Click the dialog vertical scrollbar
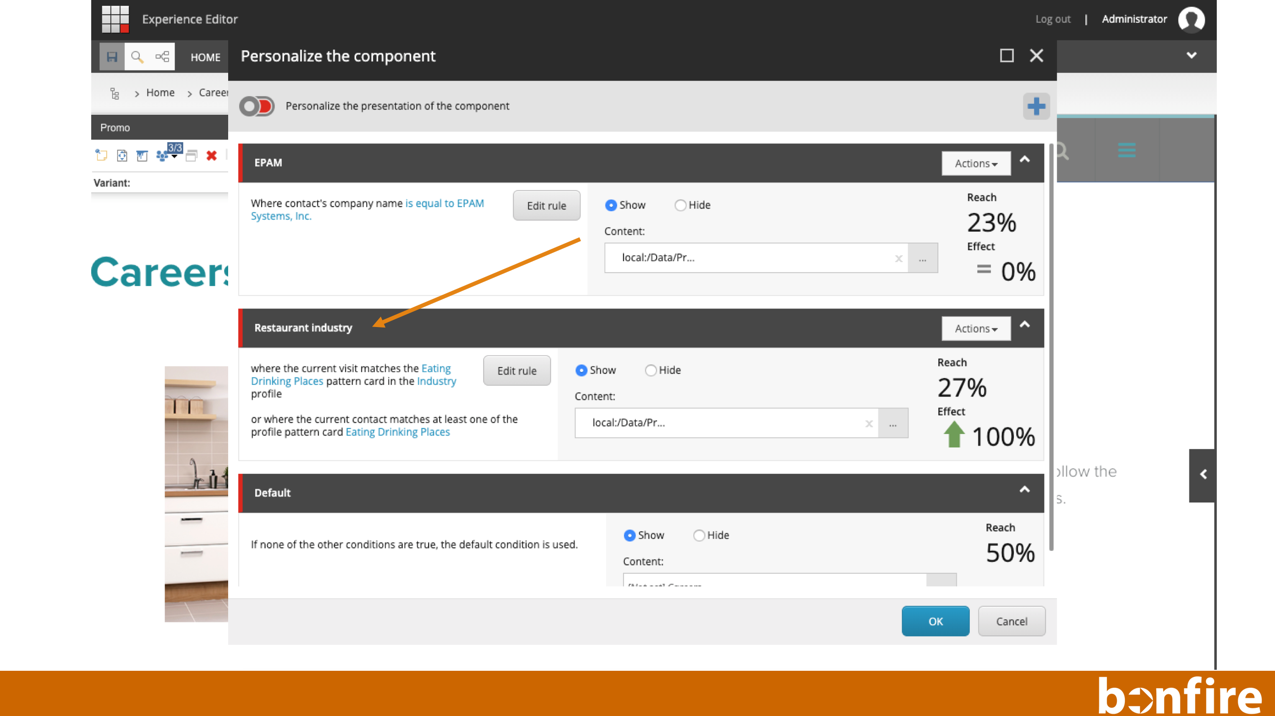 [x=1051, y=345]
